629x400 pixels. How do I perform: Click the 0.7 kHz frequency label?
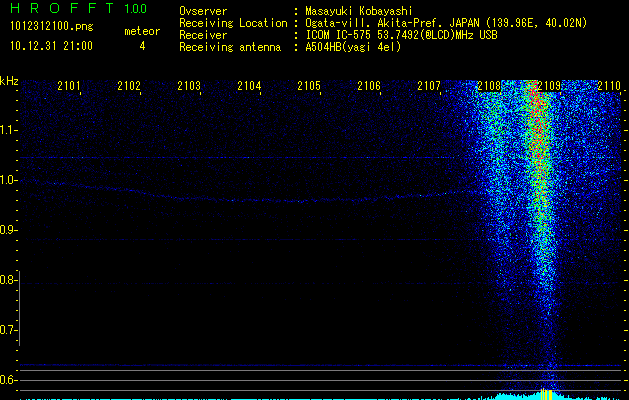point(8,330)
